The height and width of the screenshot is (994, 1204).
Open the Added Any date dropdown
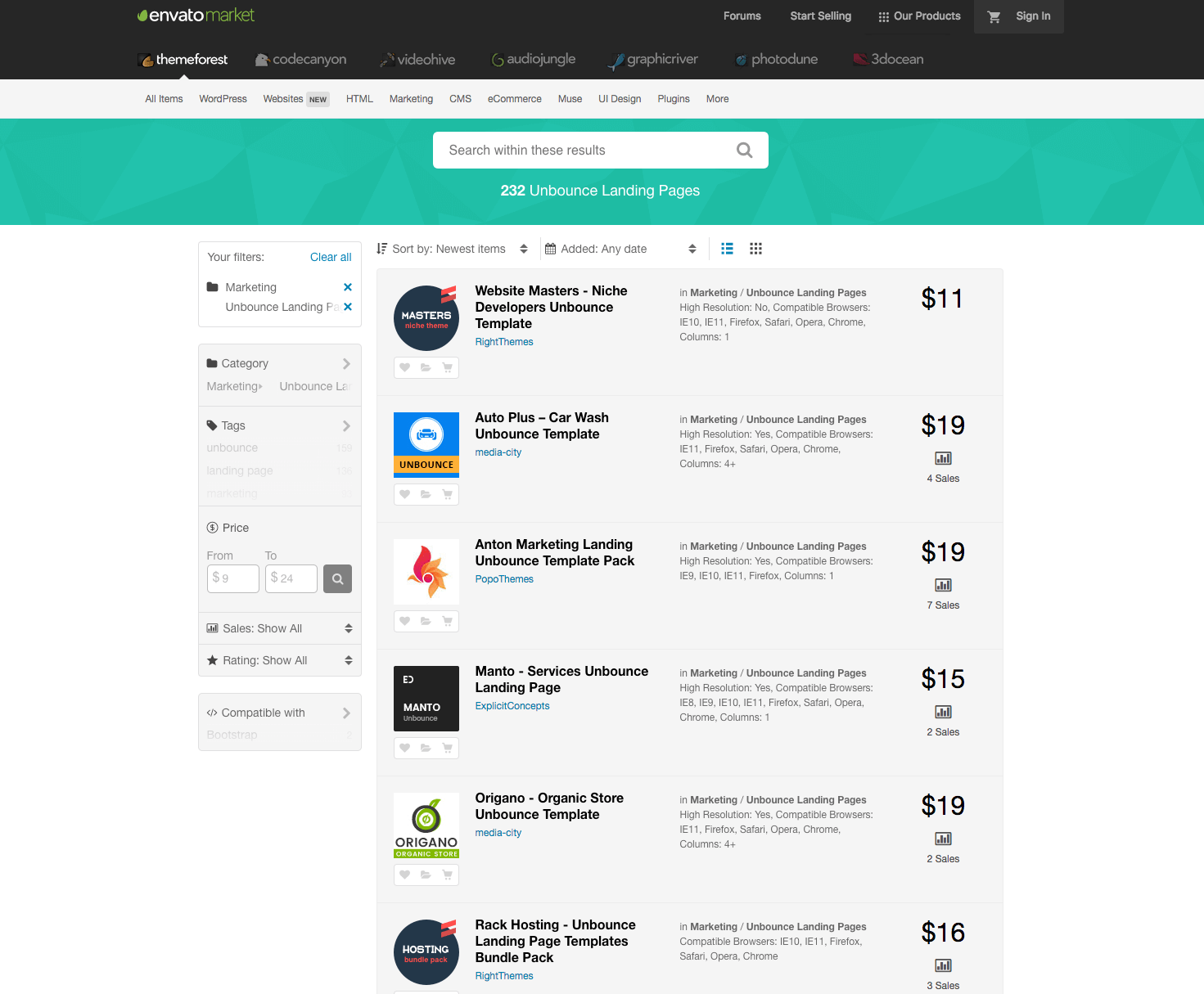(620, 249)
